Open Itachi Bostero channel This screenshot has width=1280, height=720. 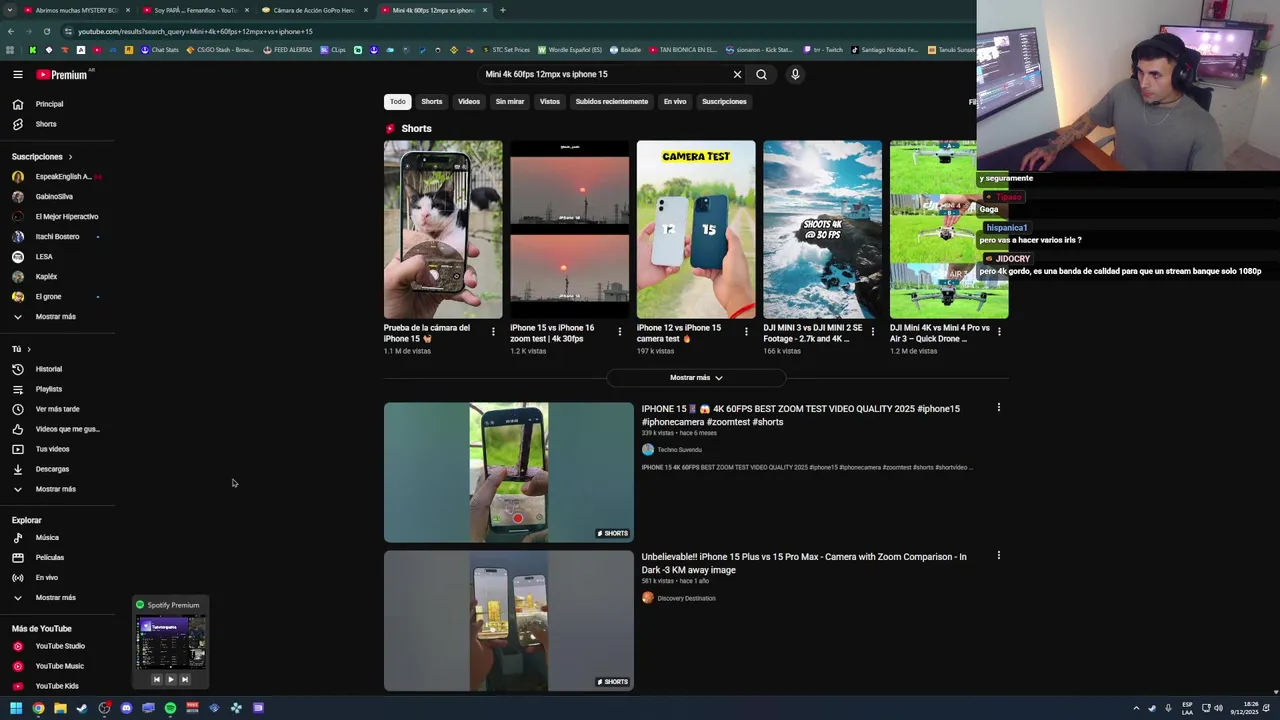point(57,237)
